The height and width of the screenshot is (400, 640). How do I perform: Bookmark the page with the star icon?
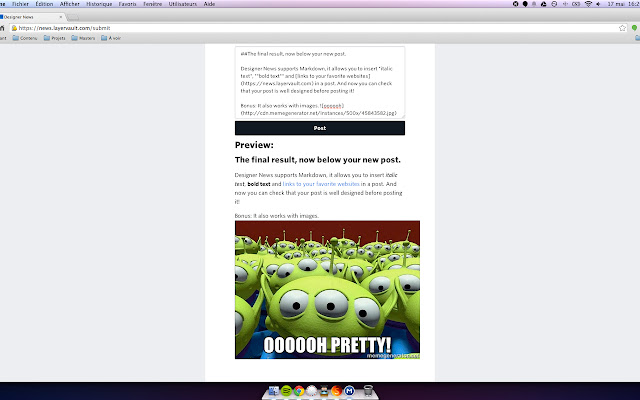[622, 28]
